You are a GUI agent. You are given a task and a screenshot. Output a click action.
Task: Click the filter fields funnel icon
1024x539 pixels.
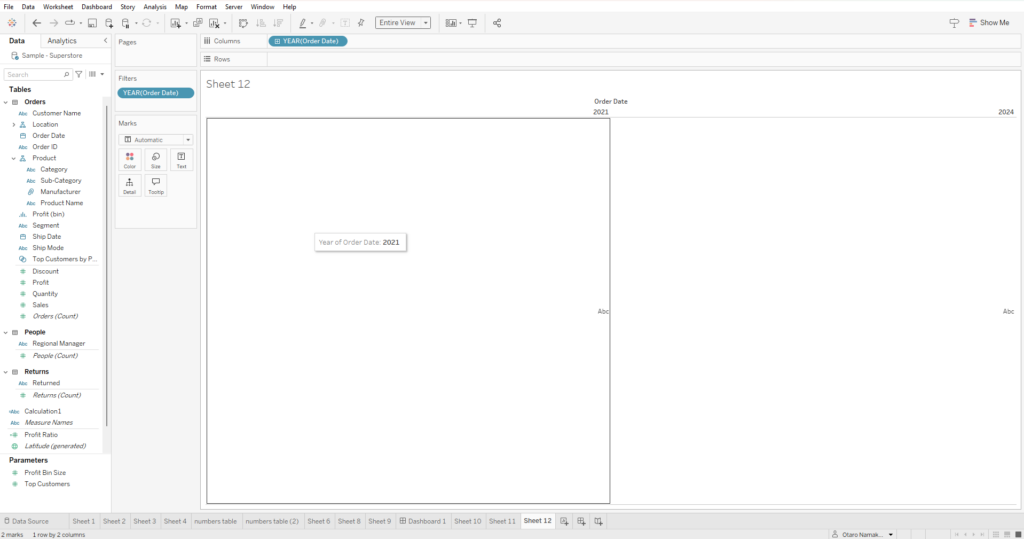click(x=79, y=74)
